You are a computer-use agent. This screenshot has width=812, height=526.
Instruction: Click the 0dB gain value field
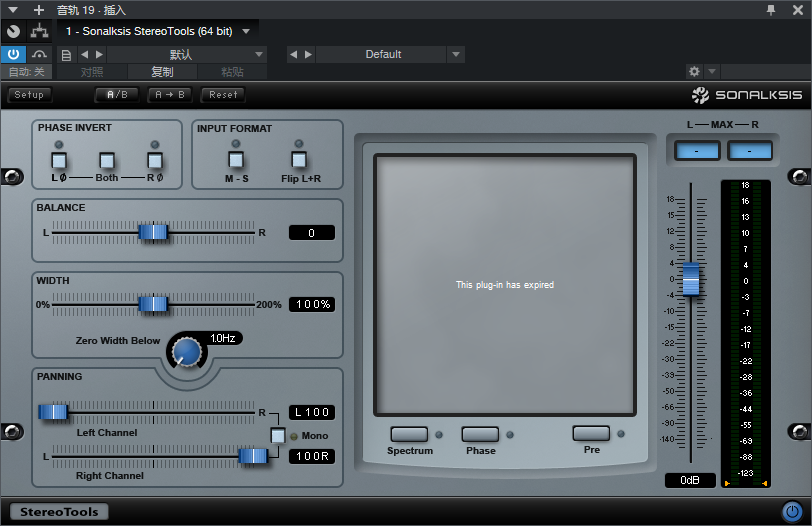pos(690,480)
